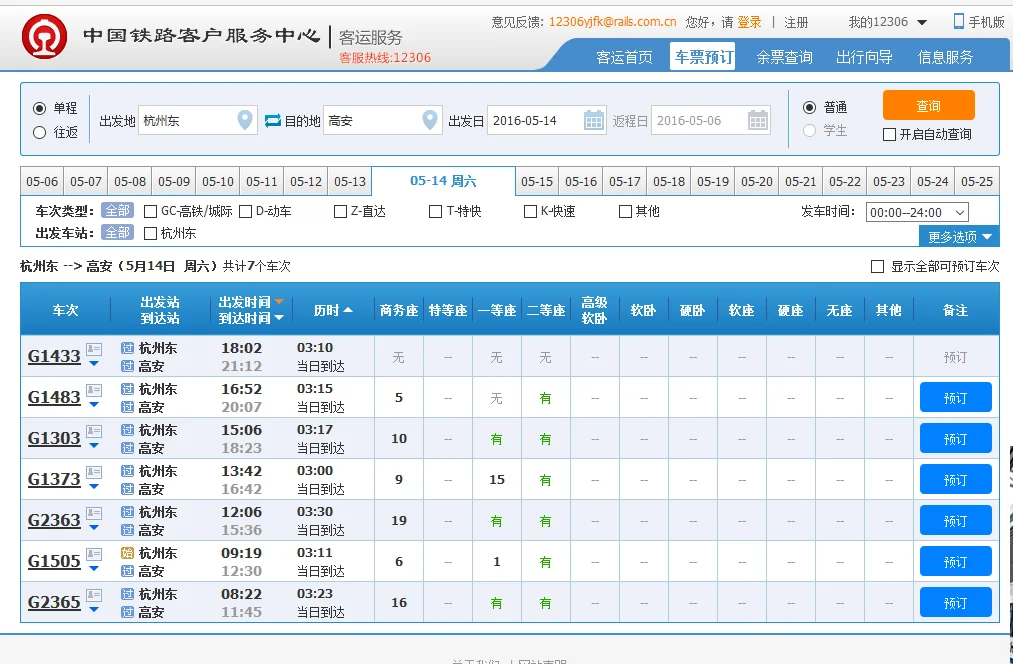Enable the 开启自动查询 checkbox
Screen dimensions: 1013x664
(x=889, y=135)
